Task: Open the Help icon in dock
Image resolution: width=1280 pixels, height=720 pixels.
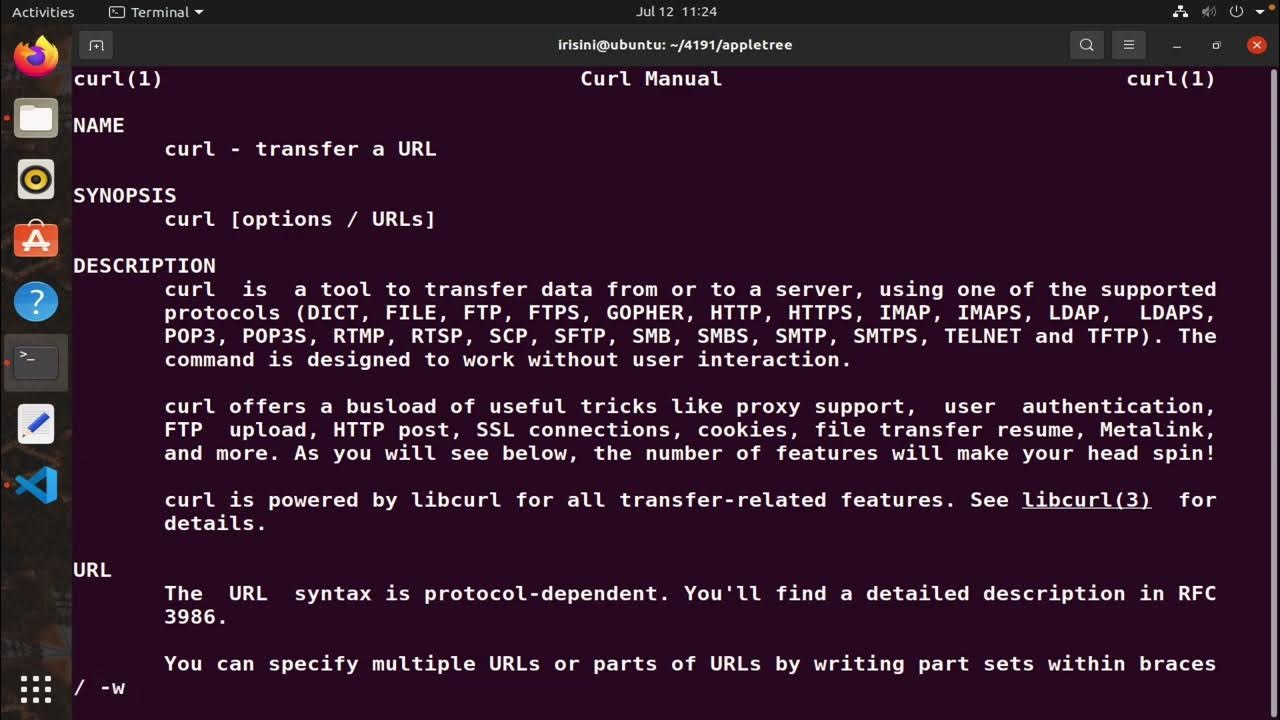Action: tap(36, 301)
